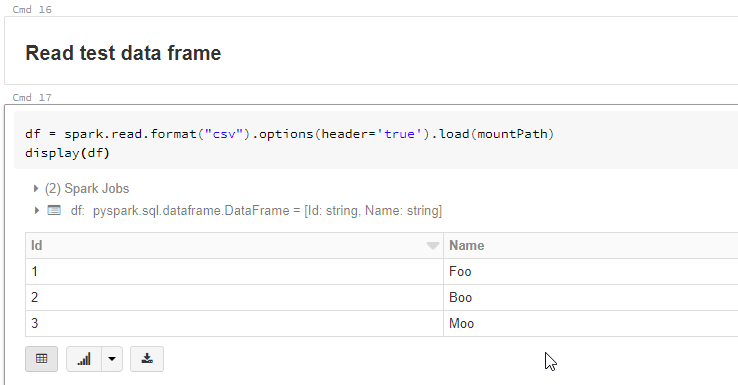Image resolution: width=738 pixels, height=385 pixels.
Task: Click the Cmd 16 cell label
Action: pos(32,9)
